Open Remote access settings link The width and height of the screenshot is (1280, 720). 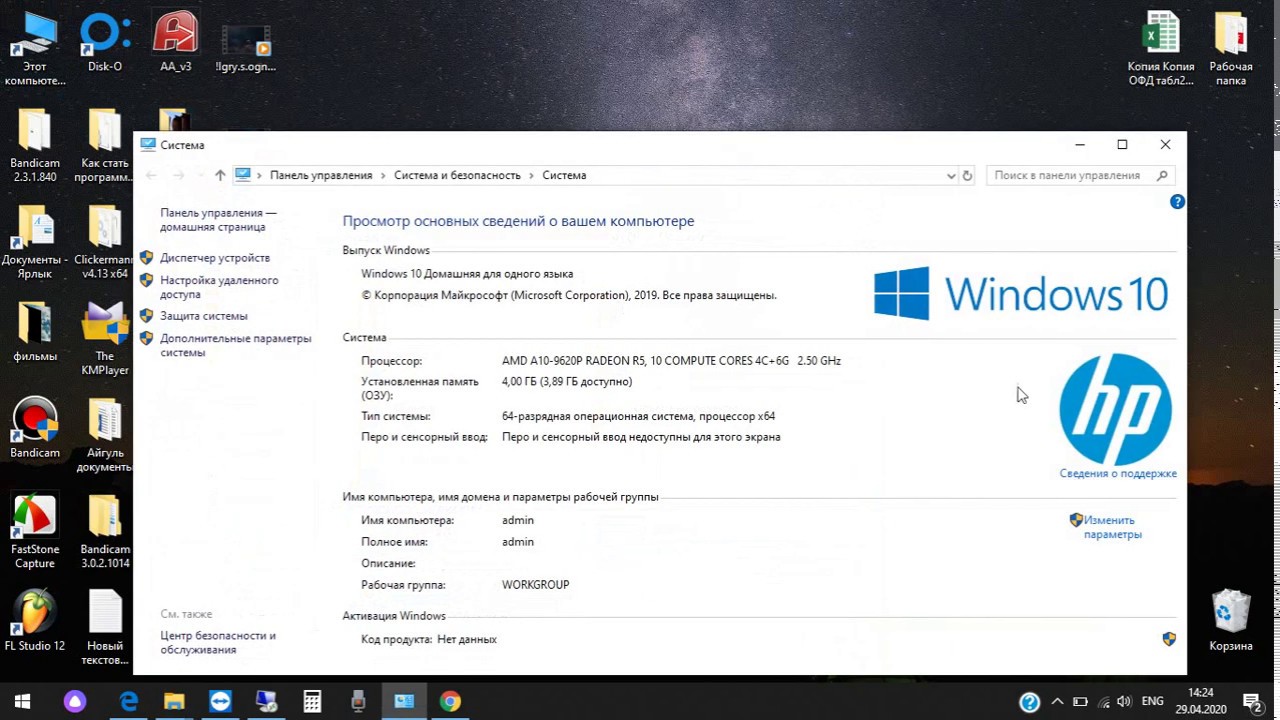click(219, 288)
